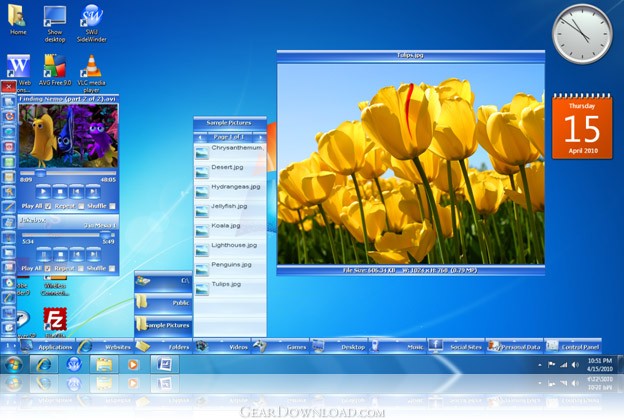Open Jellyfish.jpg from Sample Pictures
The width and height of the screenshot is (624, 420).
coord(230,211)
